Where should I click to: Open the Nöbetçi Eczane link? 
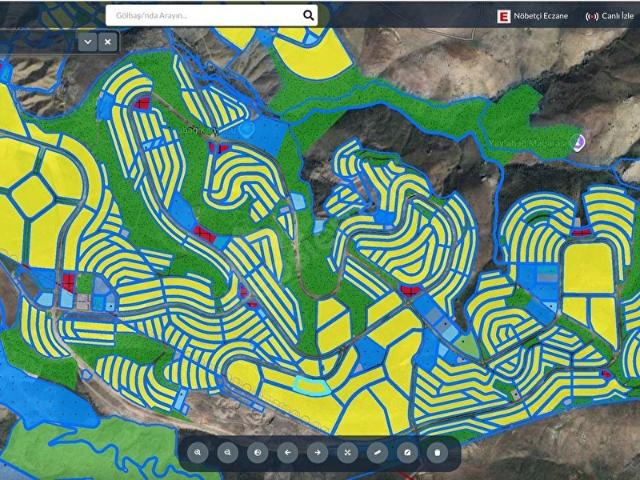tap(539, 16)
